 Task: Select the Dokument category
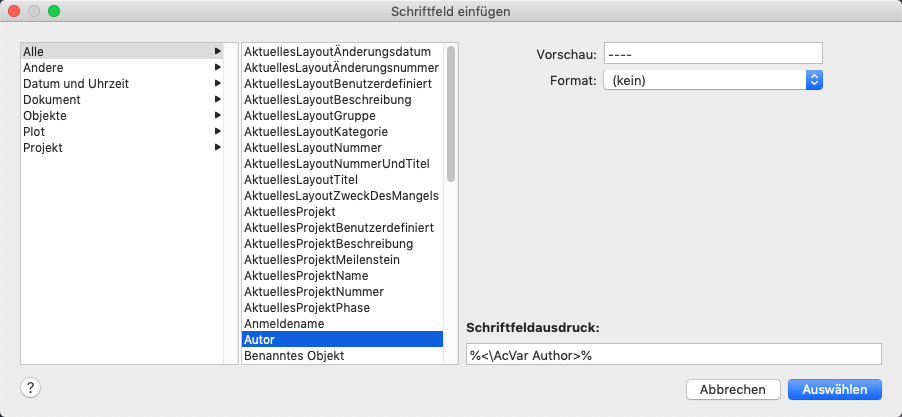coord(52,99)
